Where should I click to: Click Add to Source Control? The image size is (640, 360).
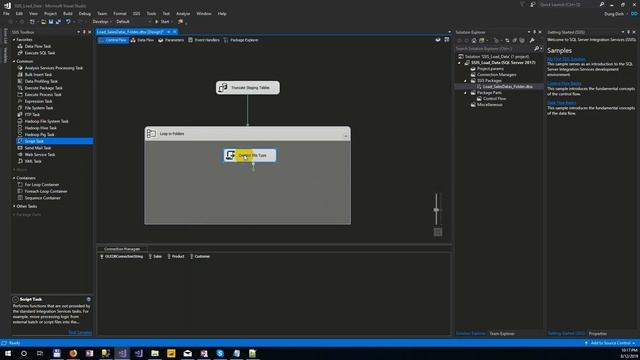pos(610,343)
